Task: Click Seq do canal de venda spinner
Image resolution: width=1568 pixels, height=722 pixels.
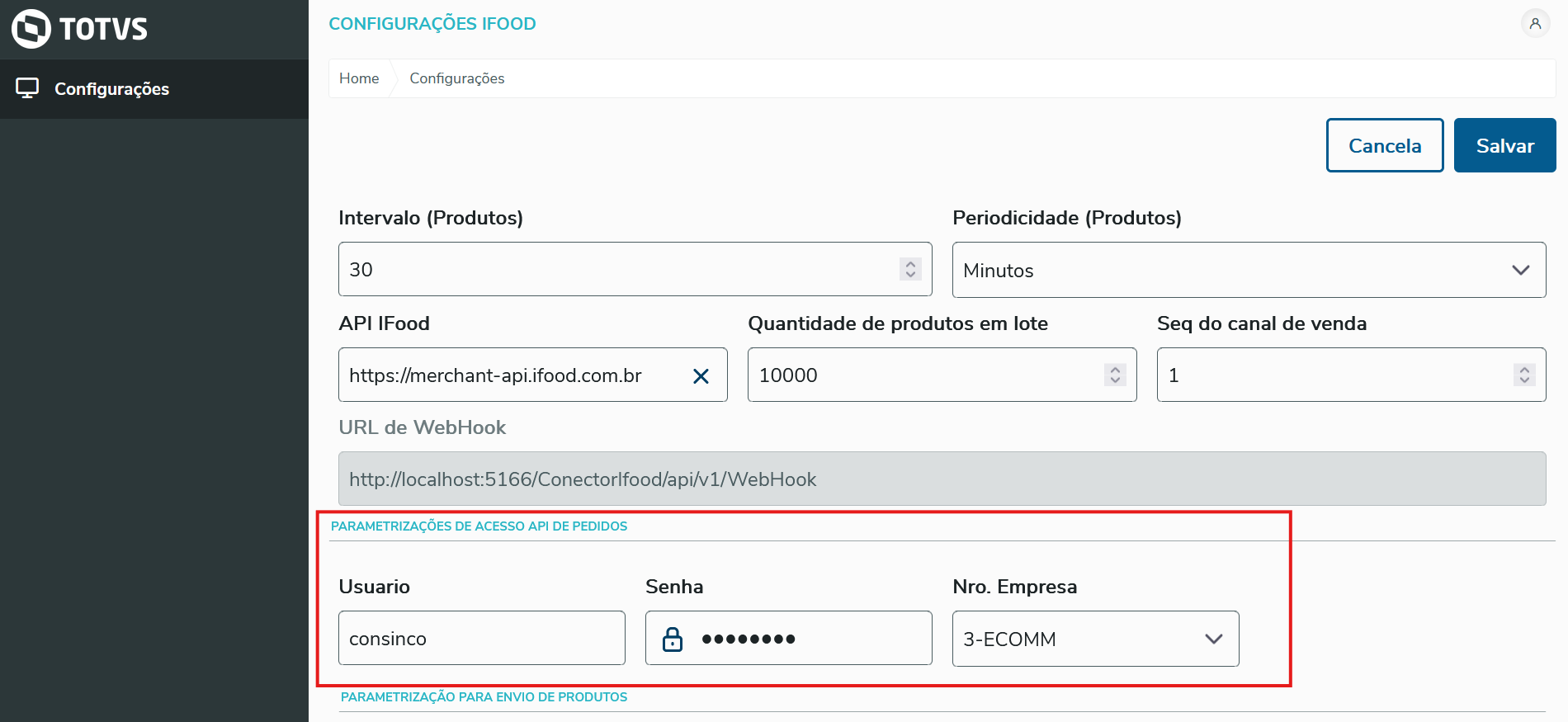Action: tap(1524, 375)
